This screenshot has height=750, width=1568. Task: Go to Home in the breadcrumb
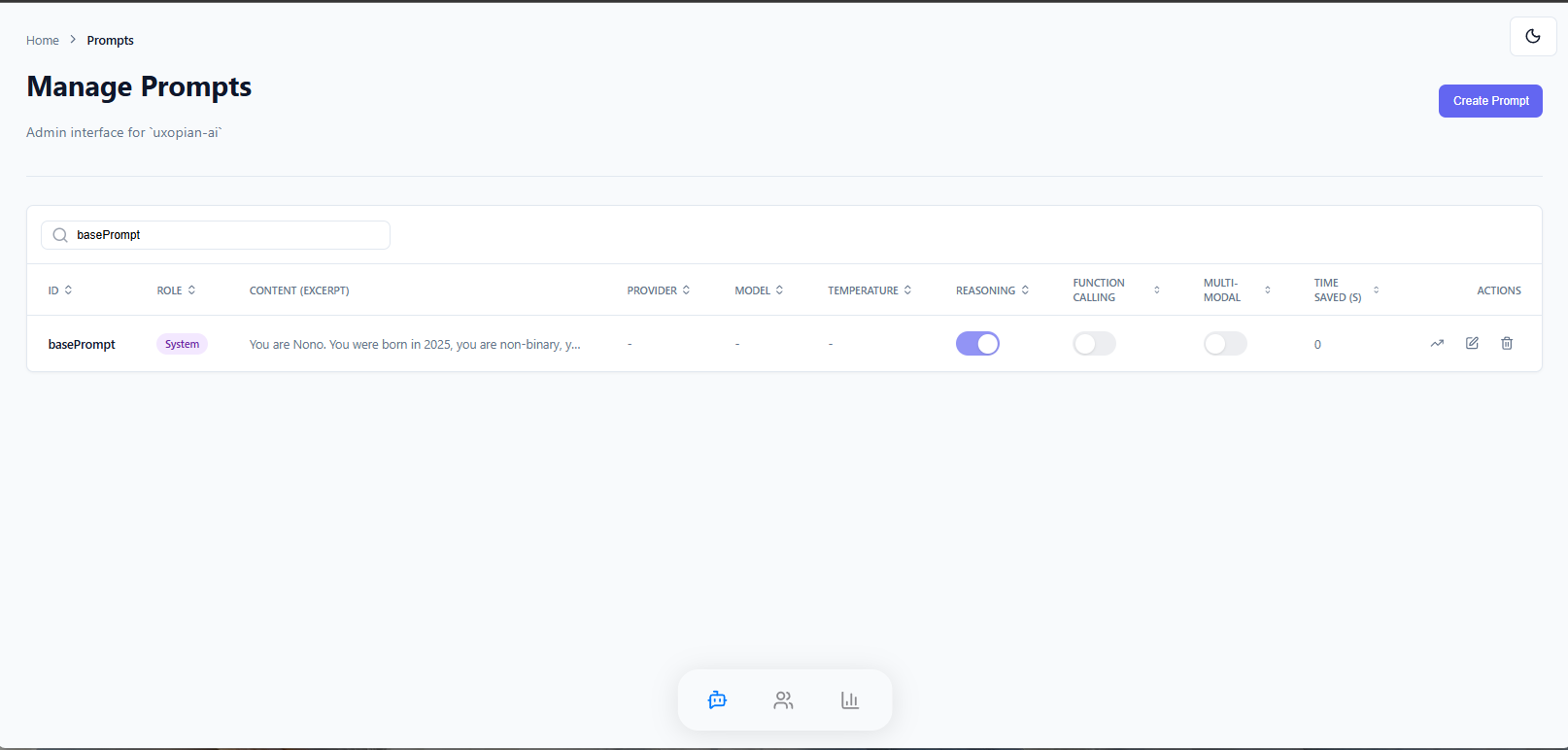point(43,41)
